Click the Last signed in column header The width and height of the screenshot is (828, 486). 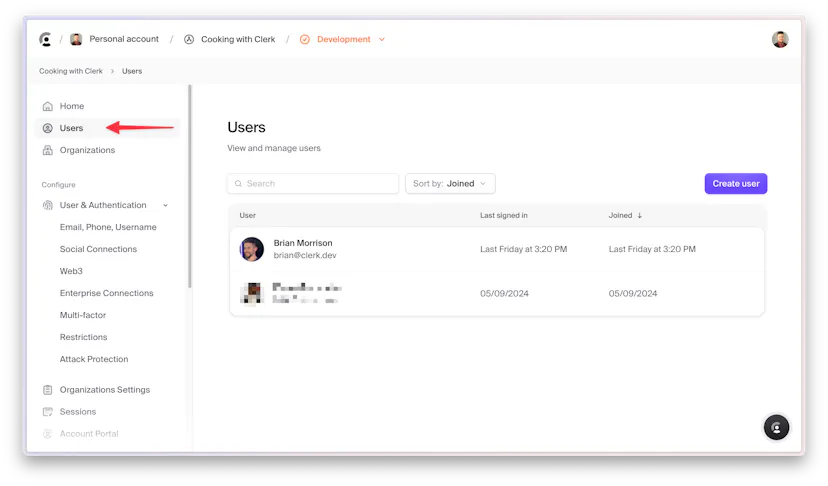click(x=504, y=216)
